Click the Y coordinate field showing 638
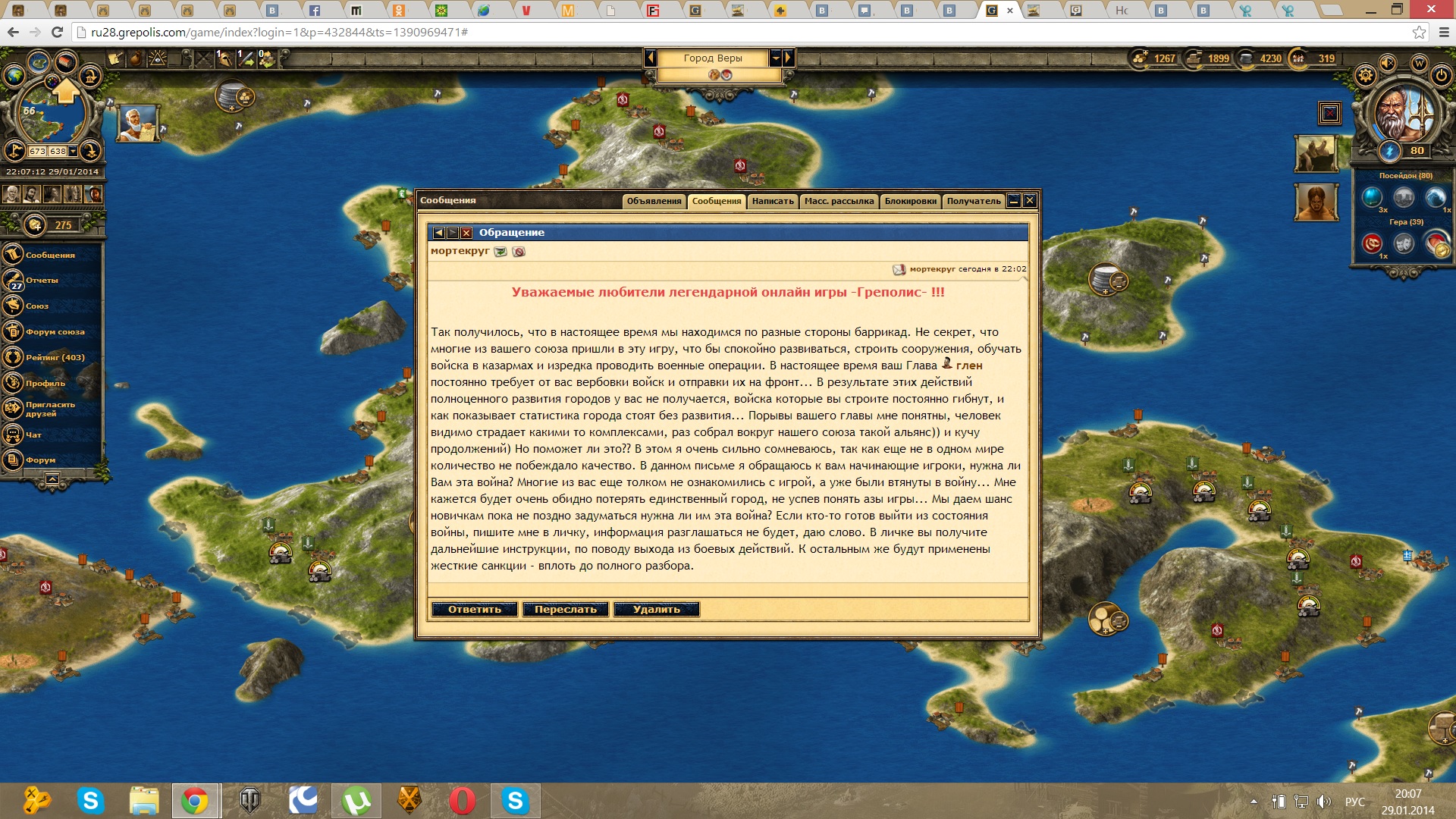Viewport: 1456px width, 819px height. pyautogui.click(x=58, y=151)
